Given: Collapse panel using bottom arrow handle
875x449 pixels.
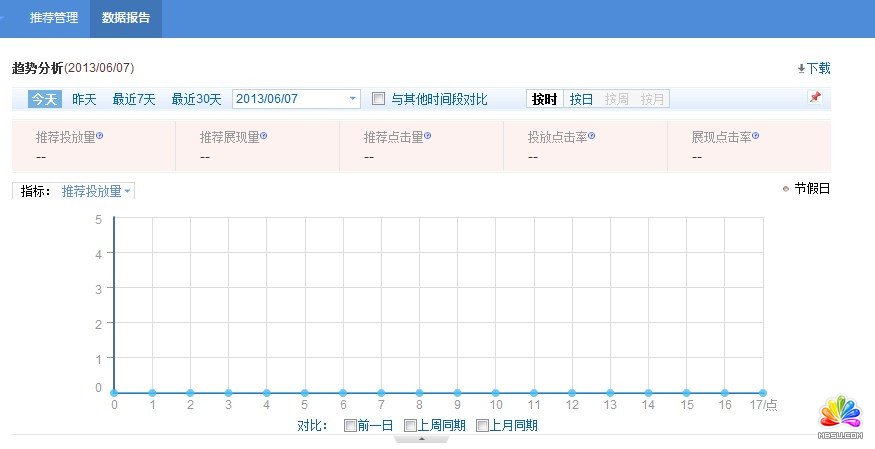Looking at the screenshot, I should click(422, 439).
